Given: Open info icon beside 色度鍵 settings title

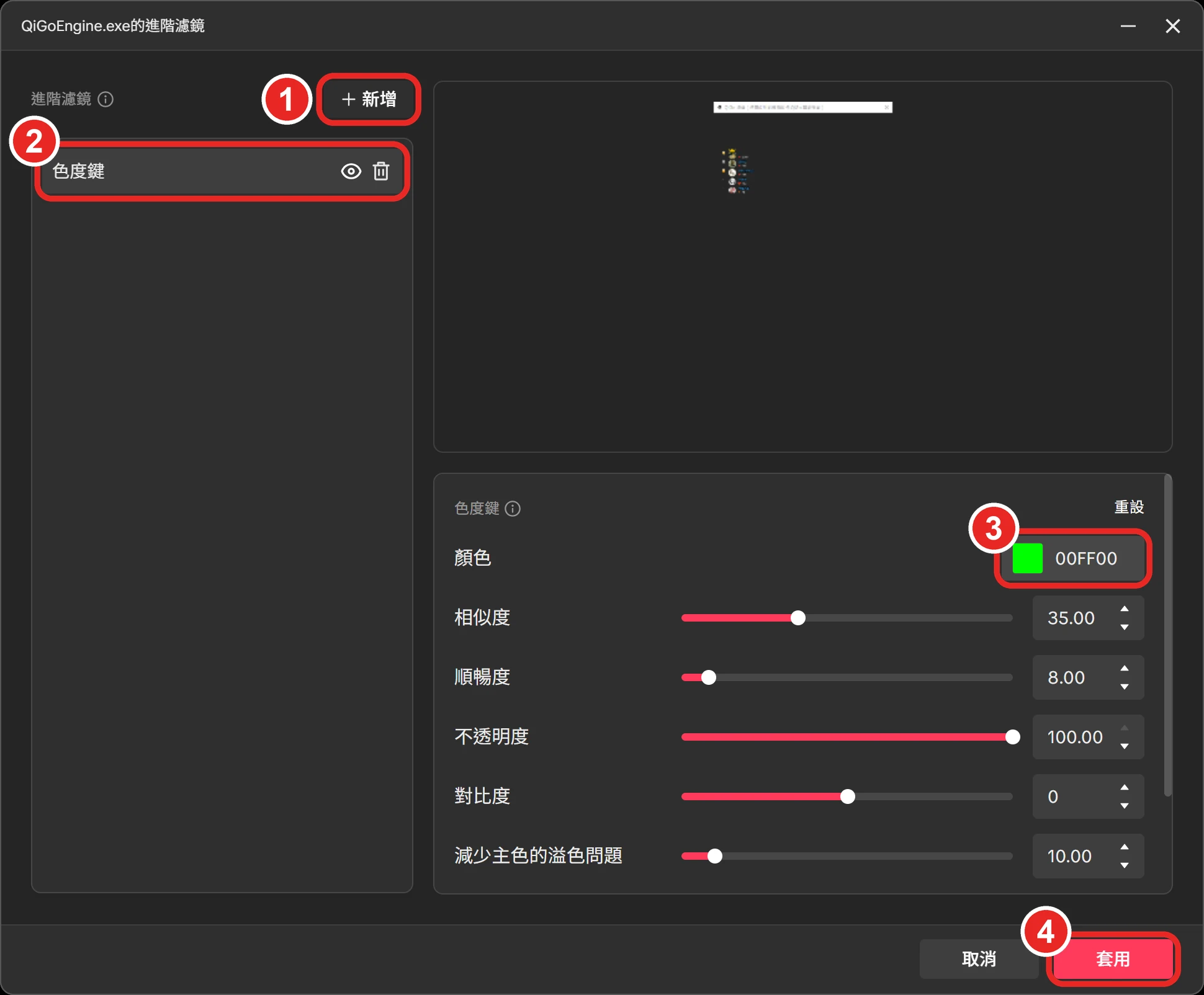Looking at the screenshot, I should pos(513,509).
